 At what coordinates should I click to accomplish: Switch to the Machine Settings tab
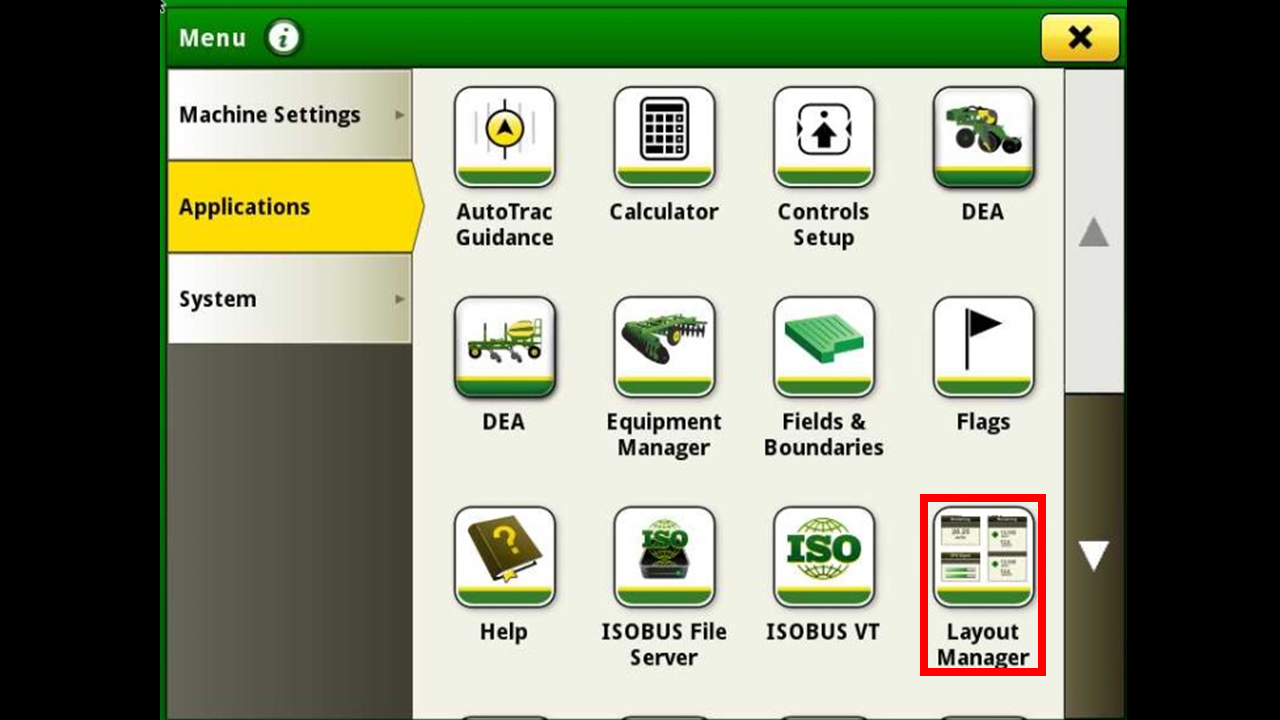(289, 114)
